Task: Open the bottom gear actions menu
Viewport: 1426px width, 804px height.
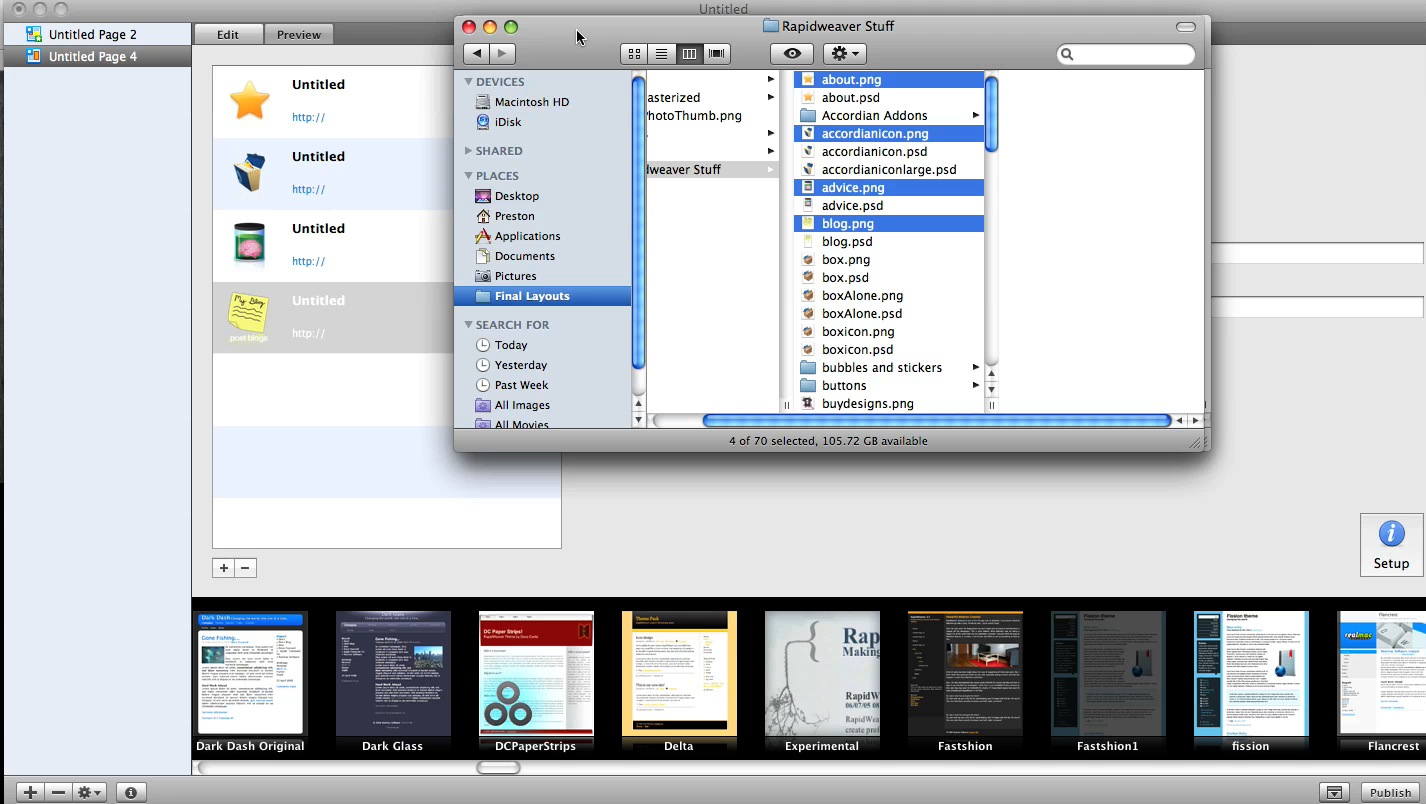Action: pos(89,793)
